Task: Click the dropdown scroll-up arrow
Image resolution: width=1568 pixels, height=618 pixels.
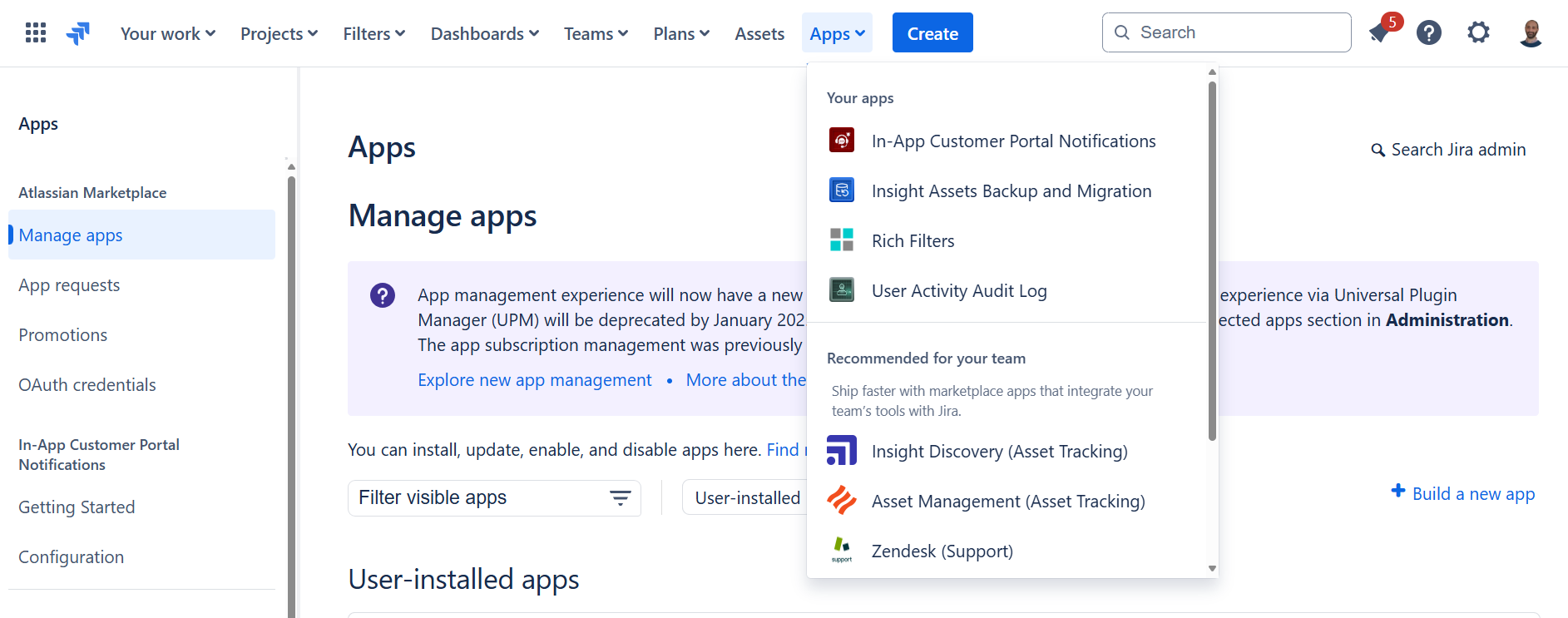Action: point(1212,72)
